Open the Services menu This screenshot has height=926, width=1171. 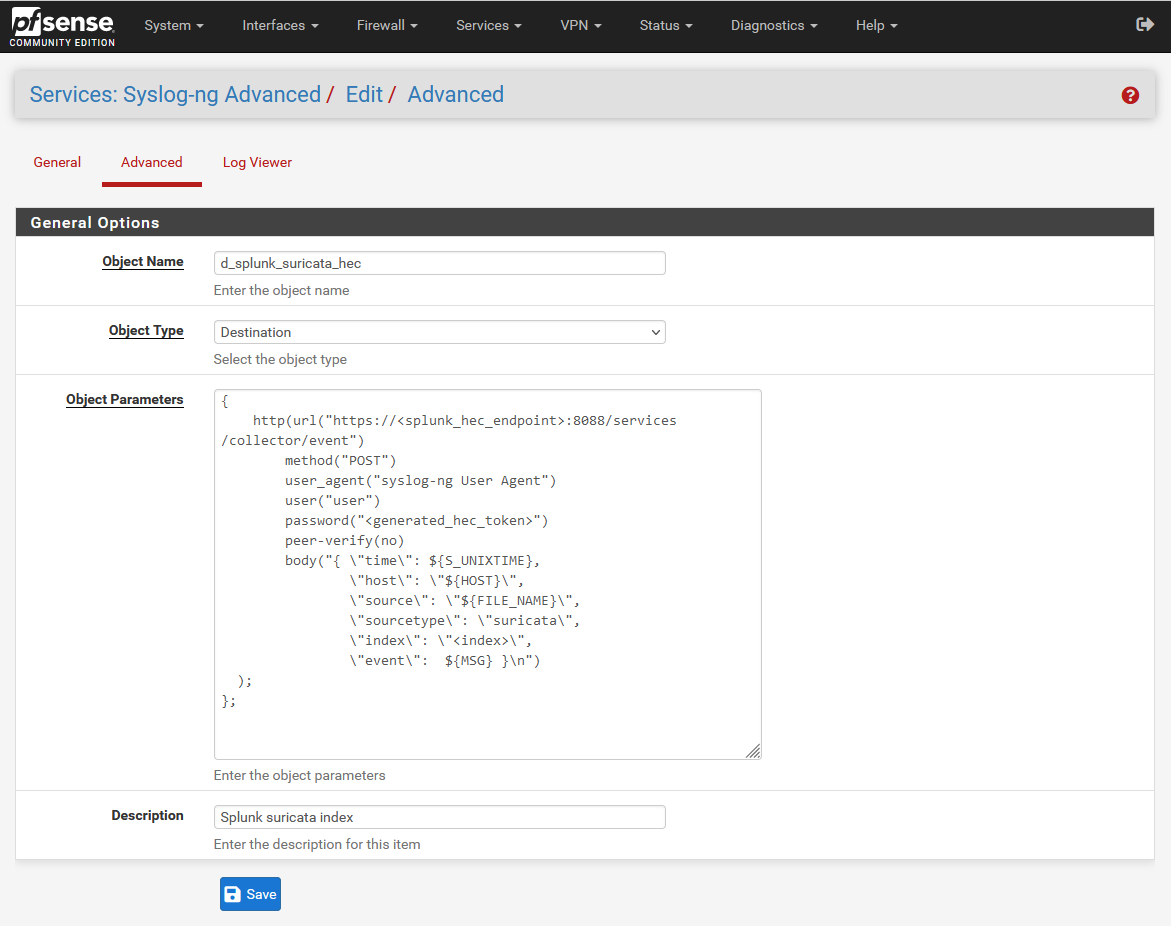[488, 25]
